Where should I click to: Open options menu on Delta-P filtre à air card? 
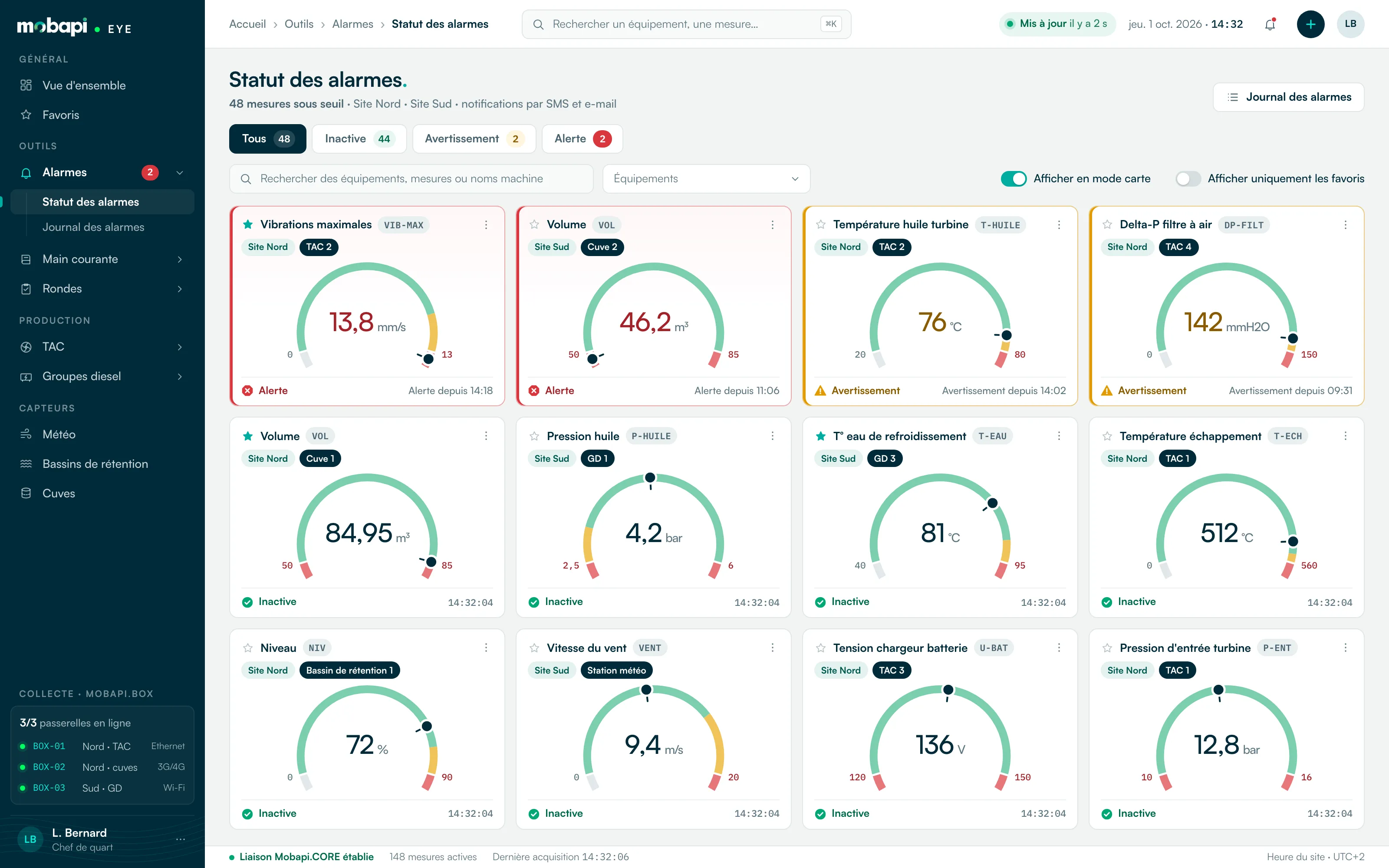point(1346,224)
